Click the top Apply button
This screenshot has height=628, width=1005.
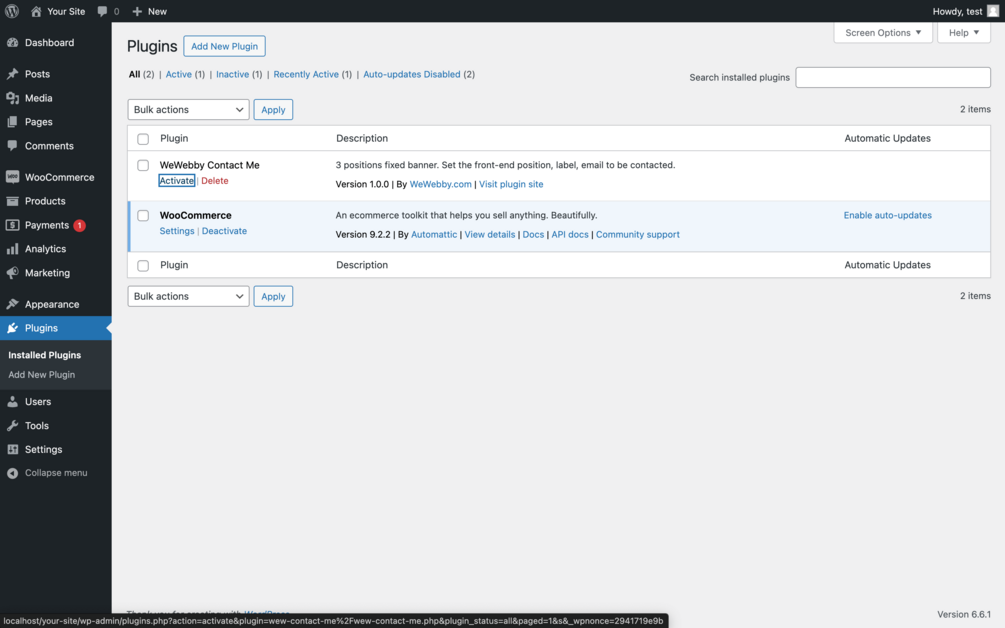[273, 110]
